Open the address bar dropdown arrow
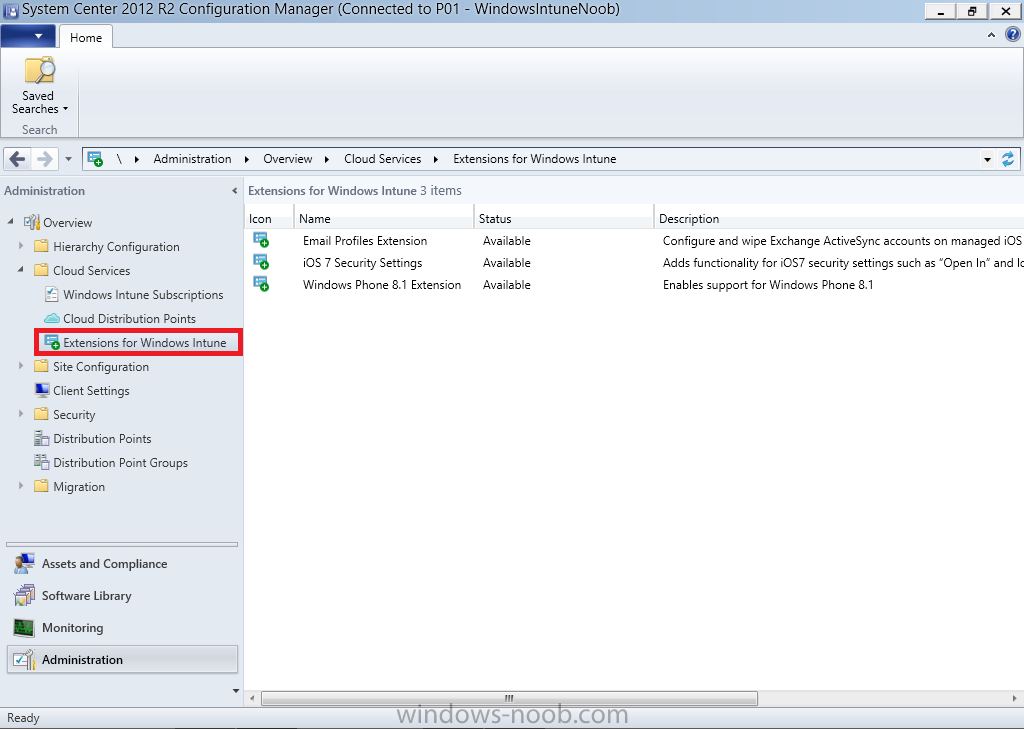Viewport: 1024px width, 729px height. coord(987,159)
